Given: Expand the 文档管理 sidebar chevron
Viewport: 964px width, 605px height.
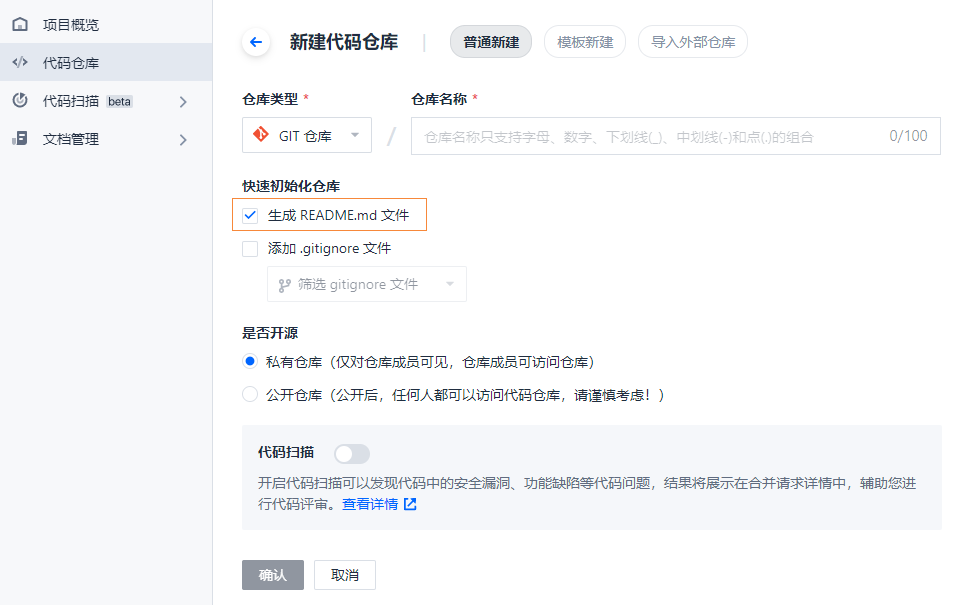Looking at the screenshot, I should [x=183, y=140].
